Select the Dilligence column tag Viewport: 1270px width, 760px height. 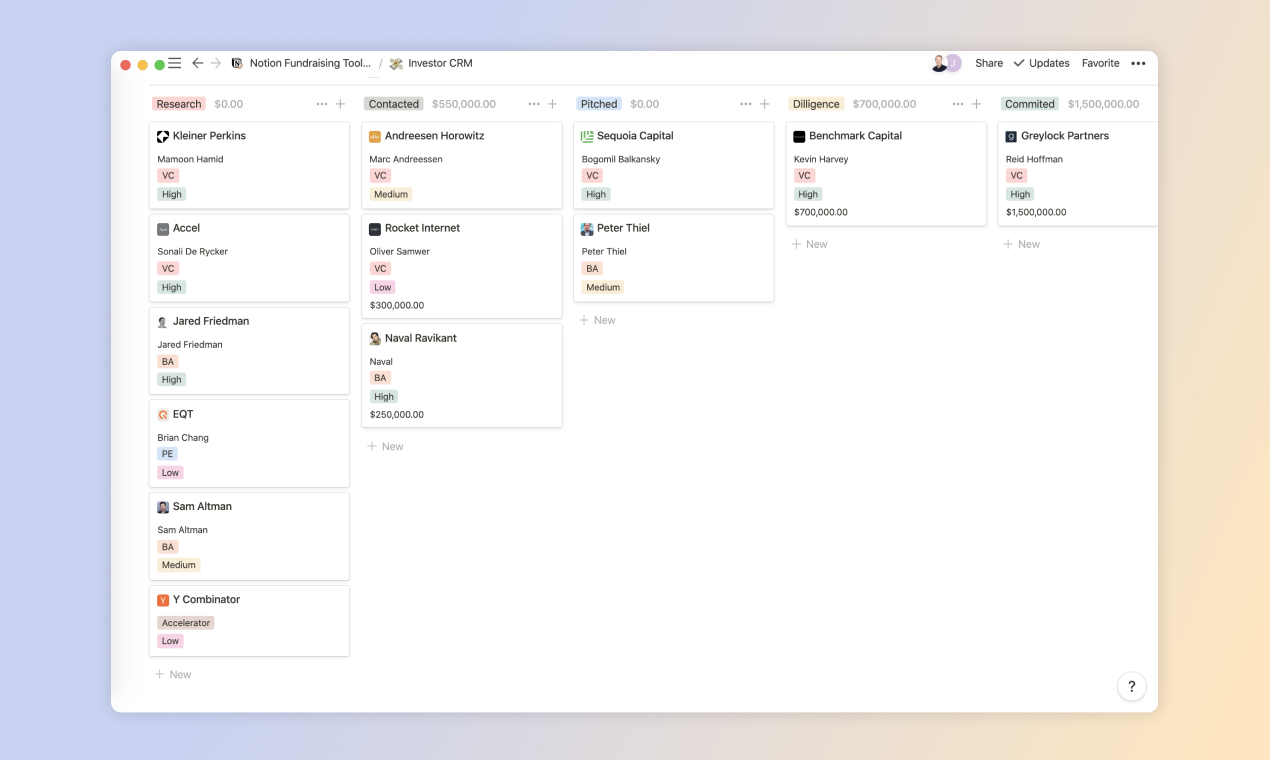[x=816, y=104]
